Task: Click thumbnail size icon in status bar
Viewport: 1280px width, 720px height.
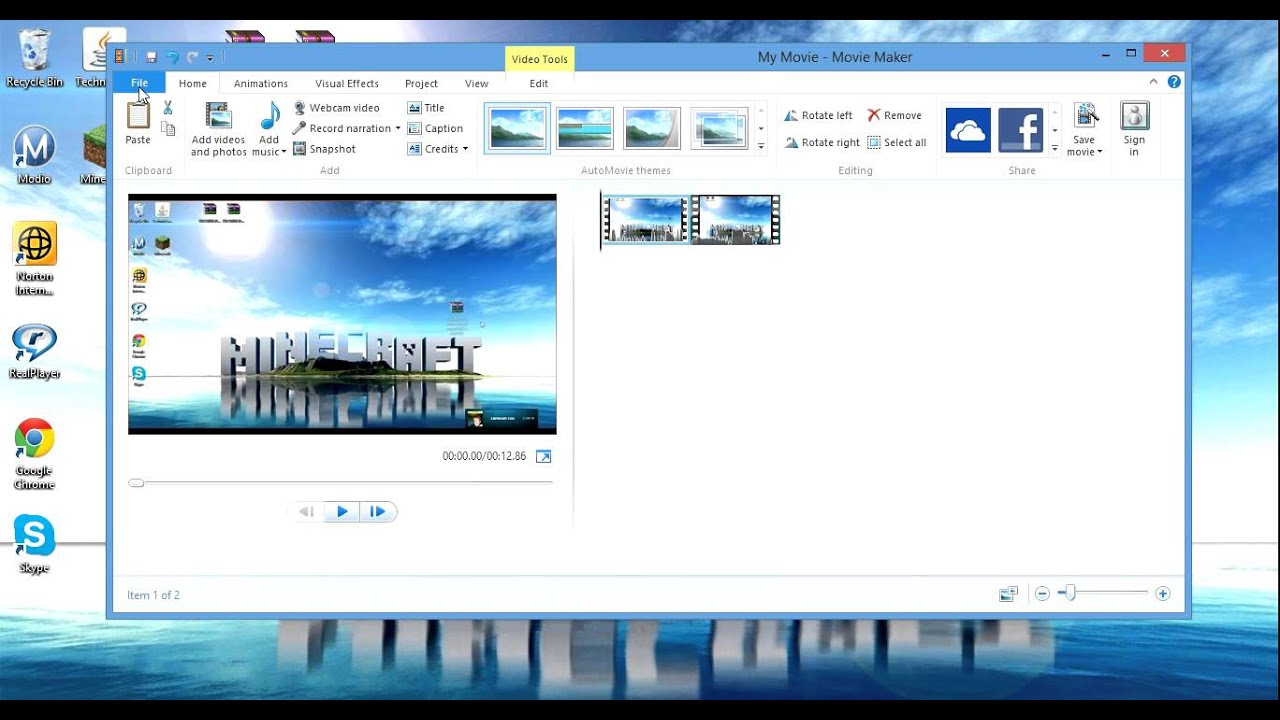Action: tap(1008, 594)
